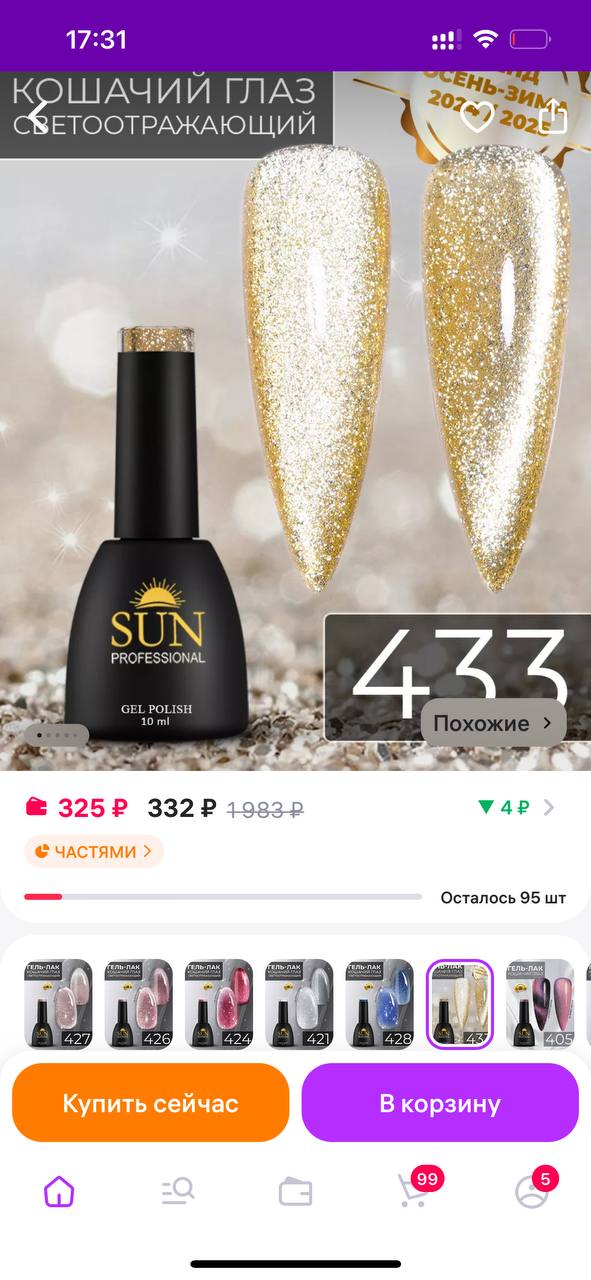591x1280 pixels.
Task: Select color variant thumbnail 427
Action: [x=58, y=1004]
